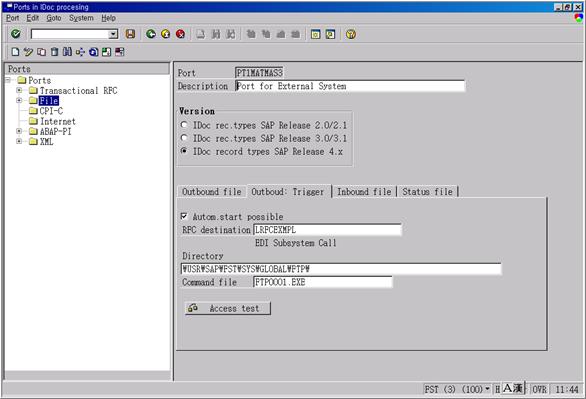Viewport: 586px width, 399px height.
Task: Click the Next page icon
Action: (281, 34)
